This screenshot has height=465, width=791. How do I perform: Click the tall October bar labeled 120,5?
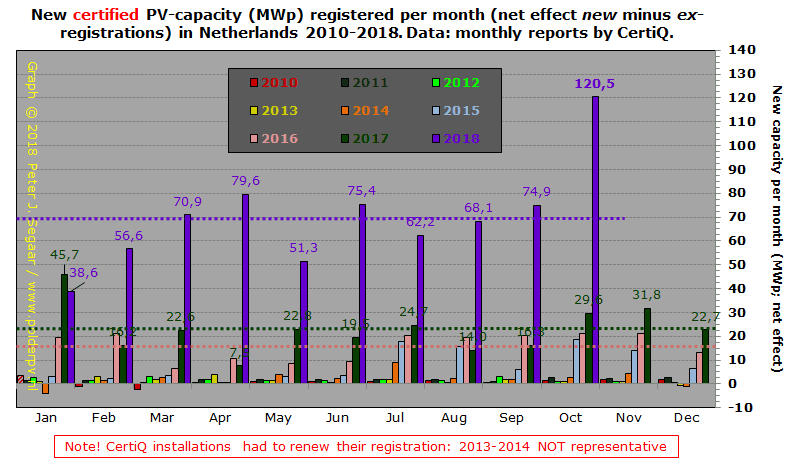point(595,240)
